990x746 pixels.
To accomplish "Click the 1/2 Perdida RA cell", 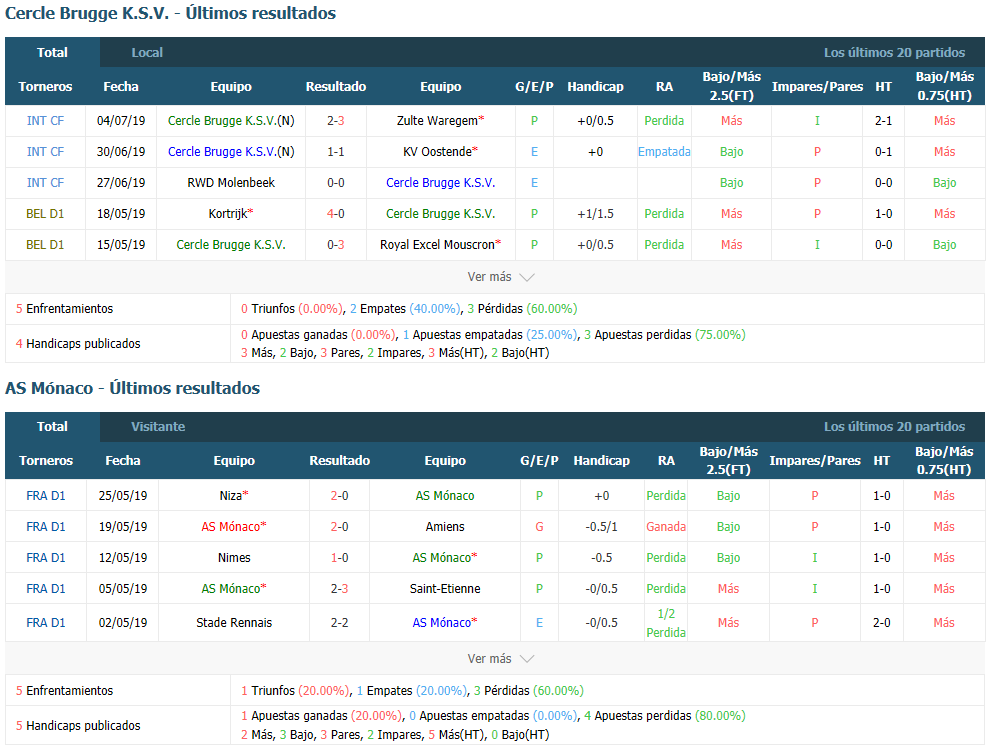I will 666,623.
